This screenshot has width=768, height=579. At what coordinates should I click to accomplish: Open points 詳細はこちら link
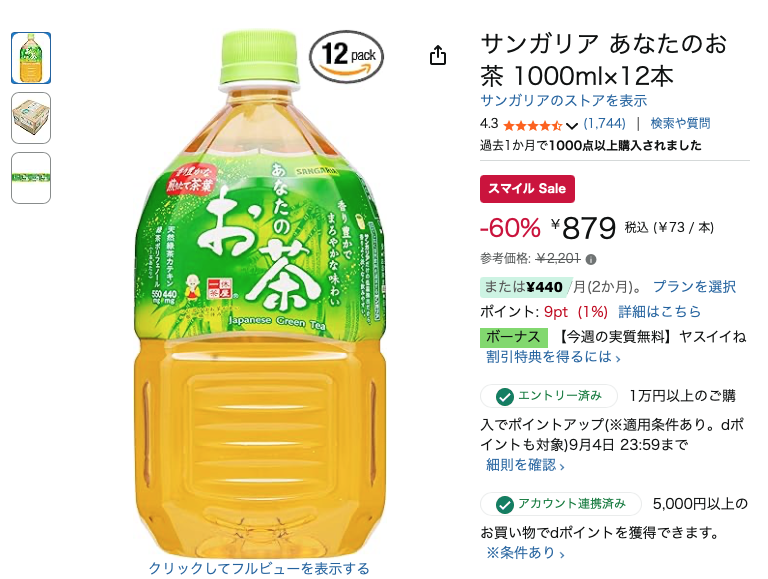coord(659,312)
